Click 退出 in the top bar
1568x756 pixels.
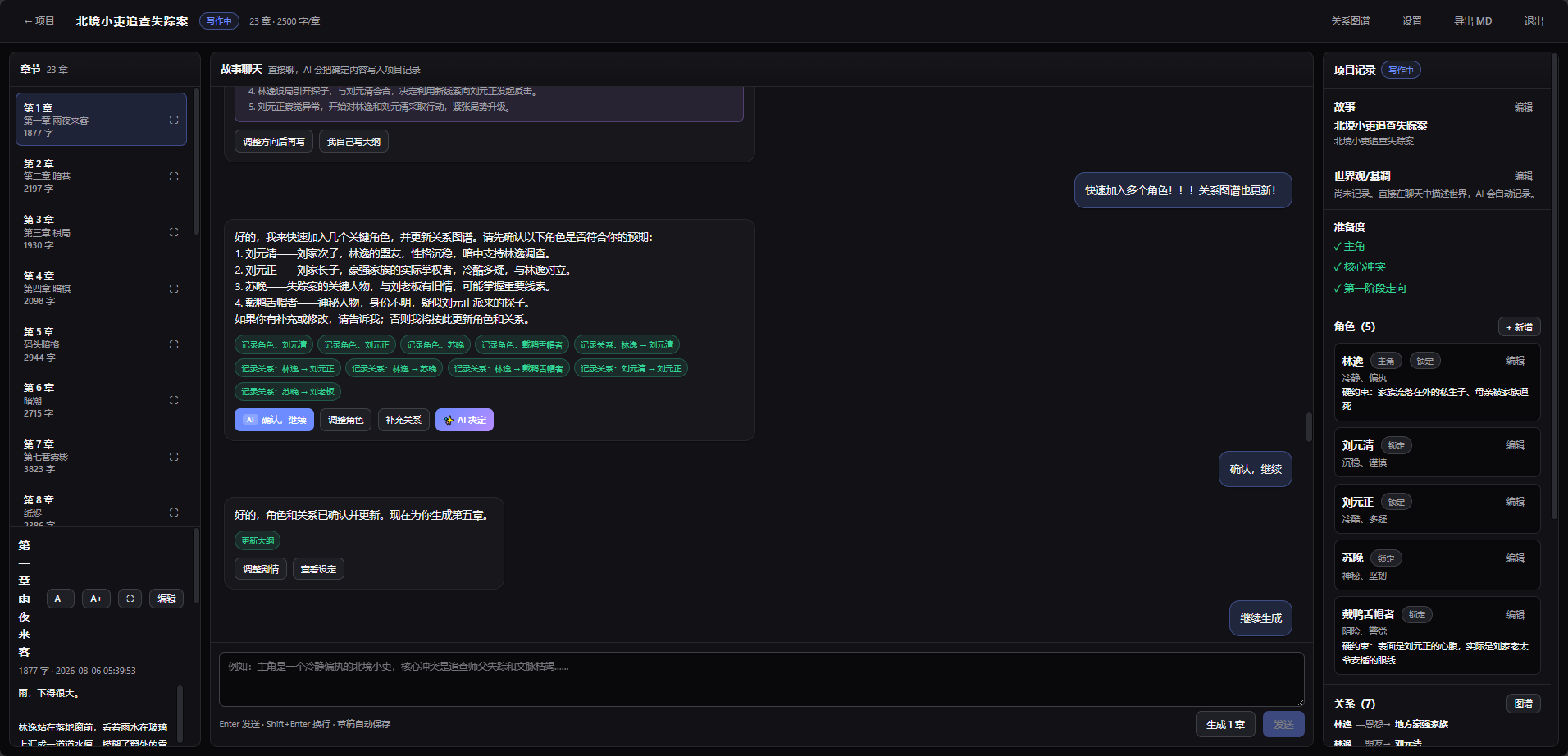(1534, 21)
